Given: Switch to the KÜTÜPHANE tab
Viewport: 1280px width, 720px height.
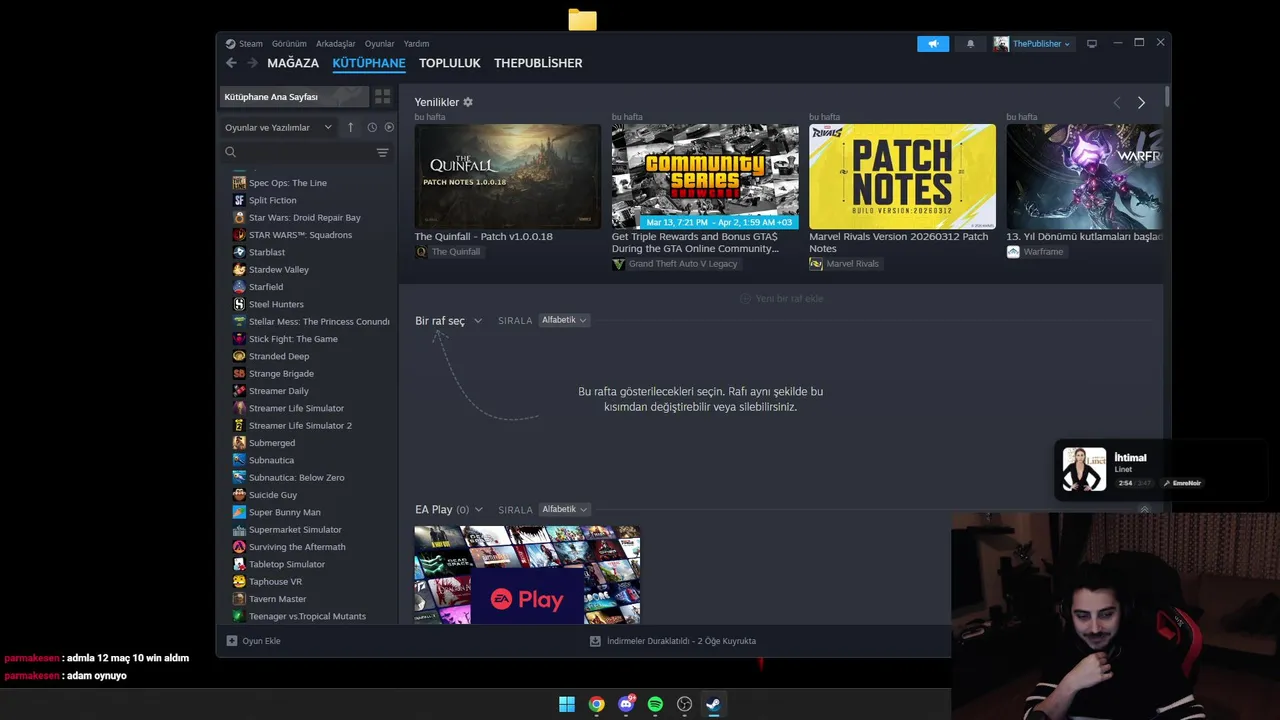Looking at the screenshot, I should [x=369, y=63].
